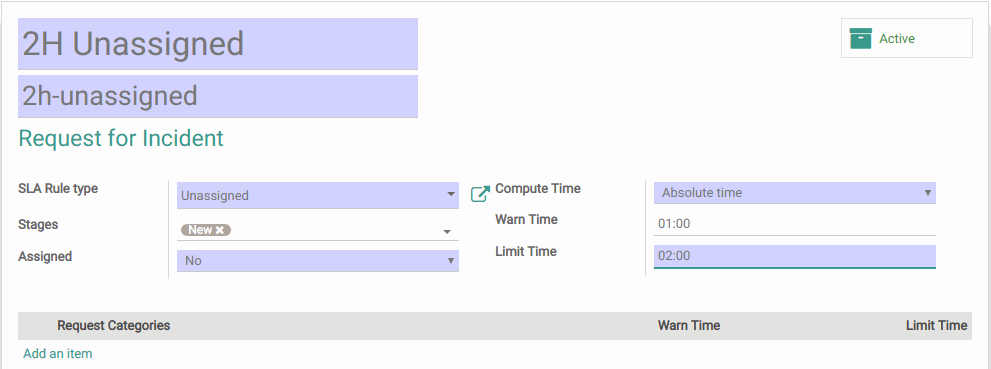Sort by the Limit Time column header
The width and height of the screenshot is (991, 369).
(937, 325)
